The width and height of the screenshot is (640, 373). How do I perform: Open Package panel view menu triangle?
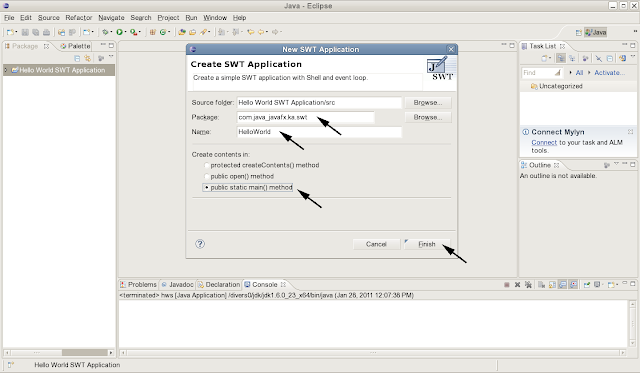click(x=111, y=57)
